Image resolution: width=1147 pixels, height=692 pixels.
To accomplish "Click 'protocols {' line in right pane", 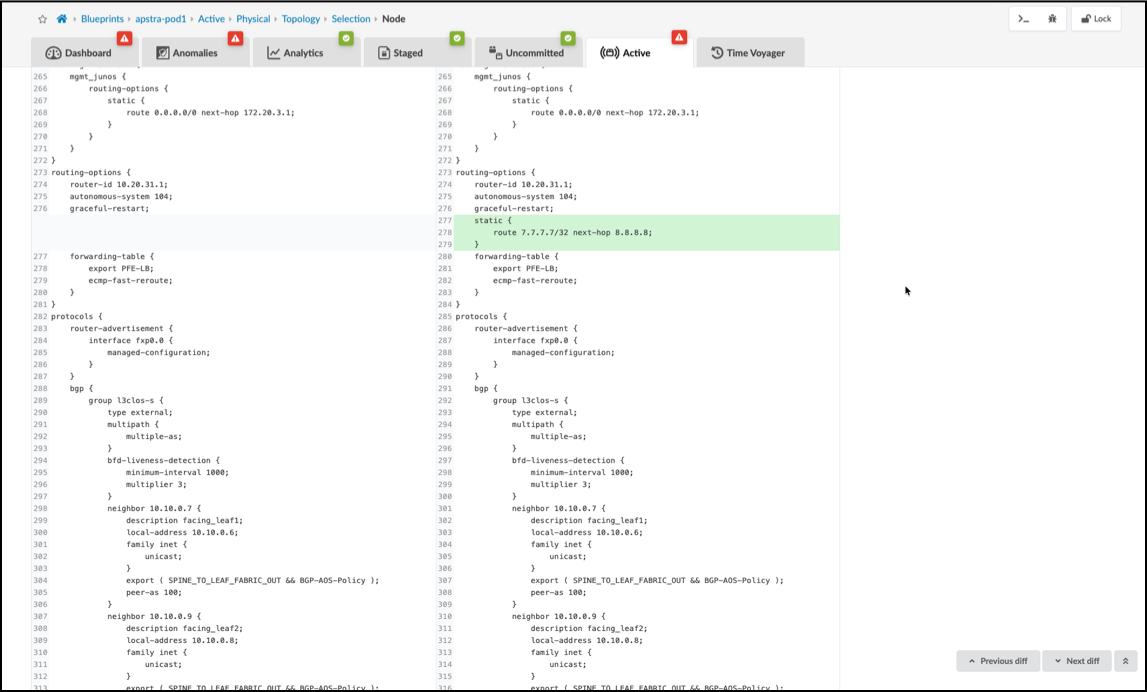I will point(481,317).
